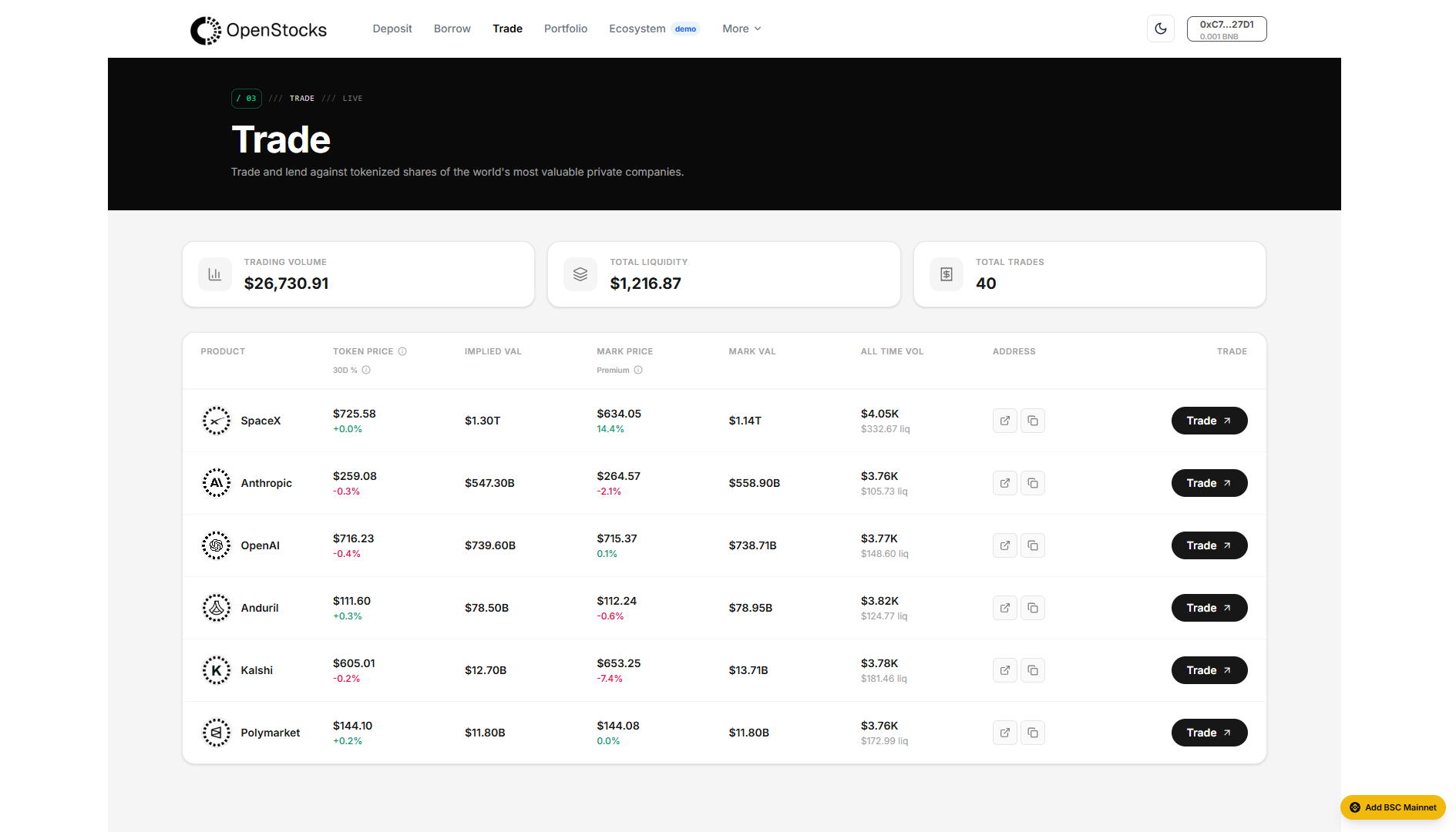Select the Polymarket product name

coord(271,733)
